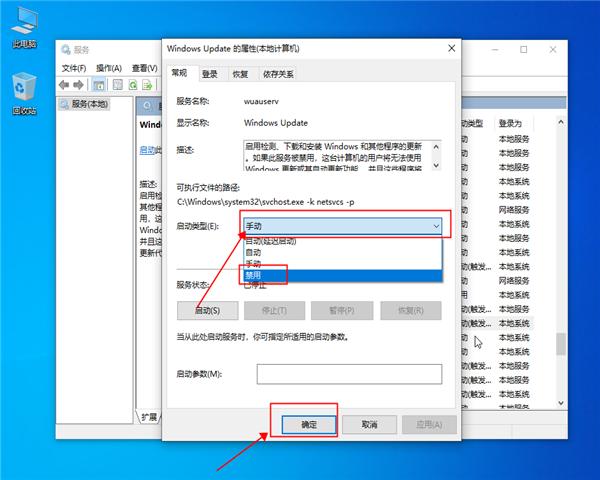600x480 pixels.
Task: Open the This PC desktop icon
Action: [x=24, y=28]
